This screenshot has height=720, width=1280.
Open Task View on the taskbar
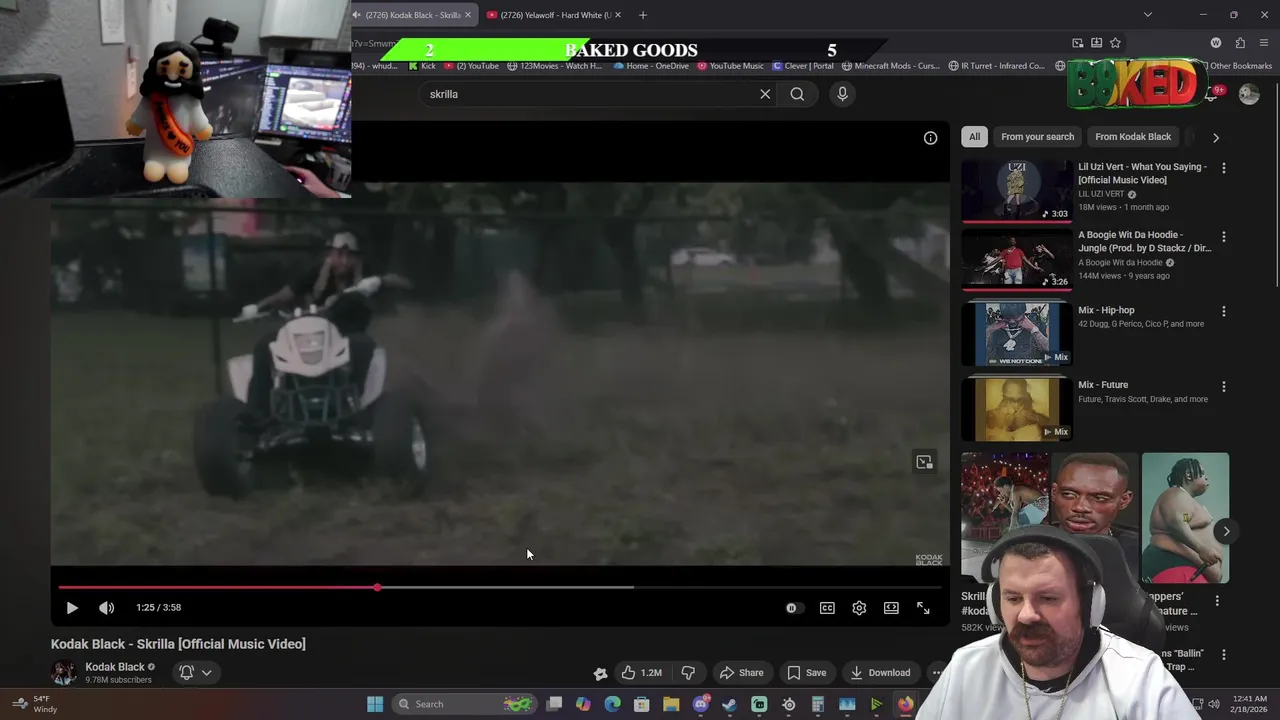pos(554,704)
